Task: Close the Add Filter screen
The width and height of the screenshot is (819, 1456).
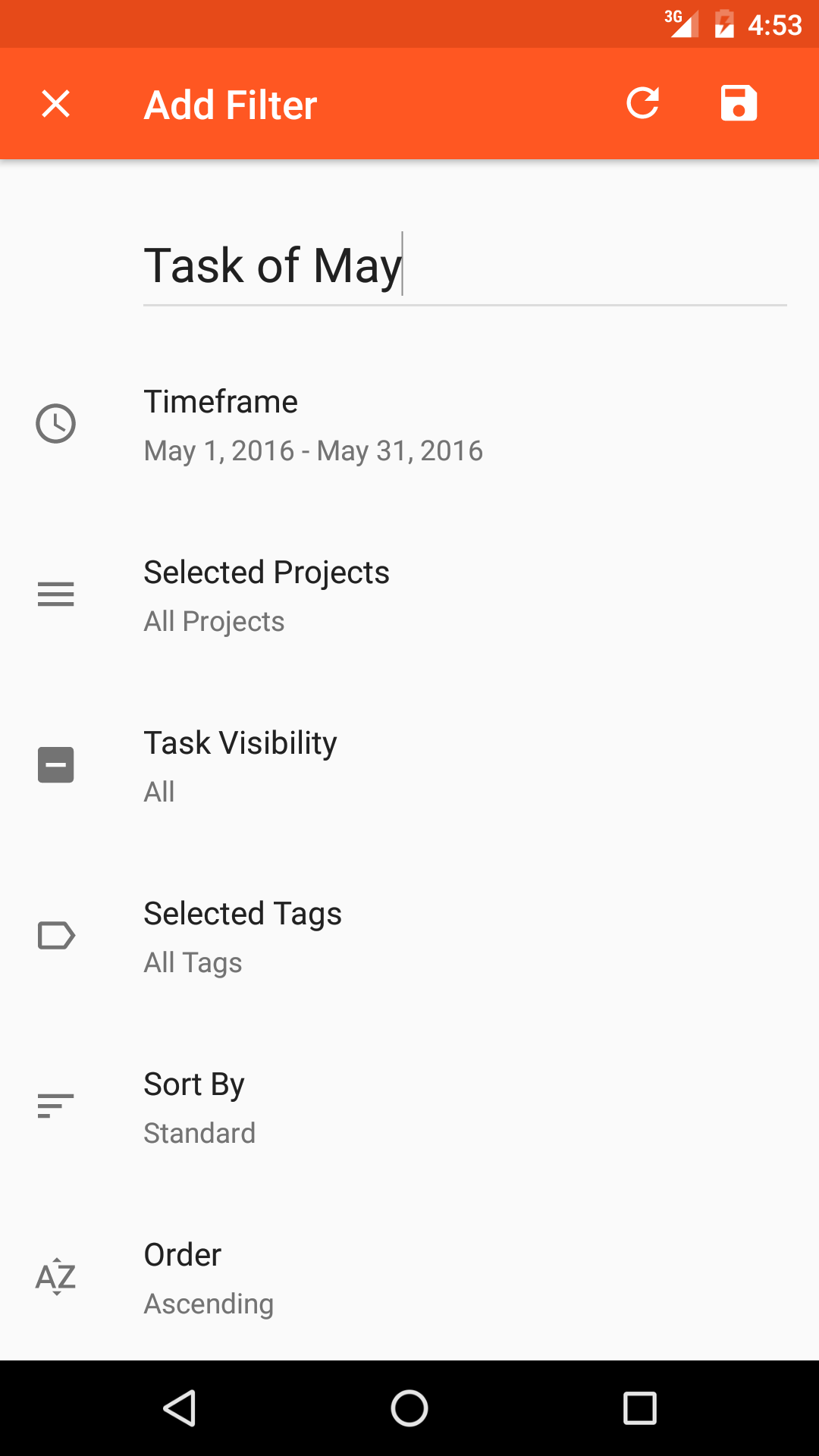Action: [x=55, y=104]
